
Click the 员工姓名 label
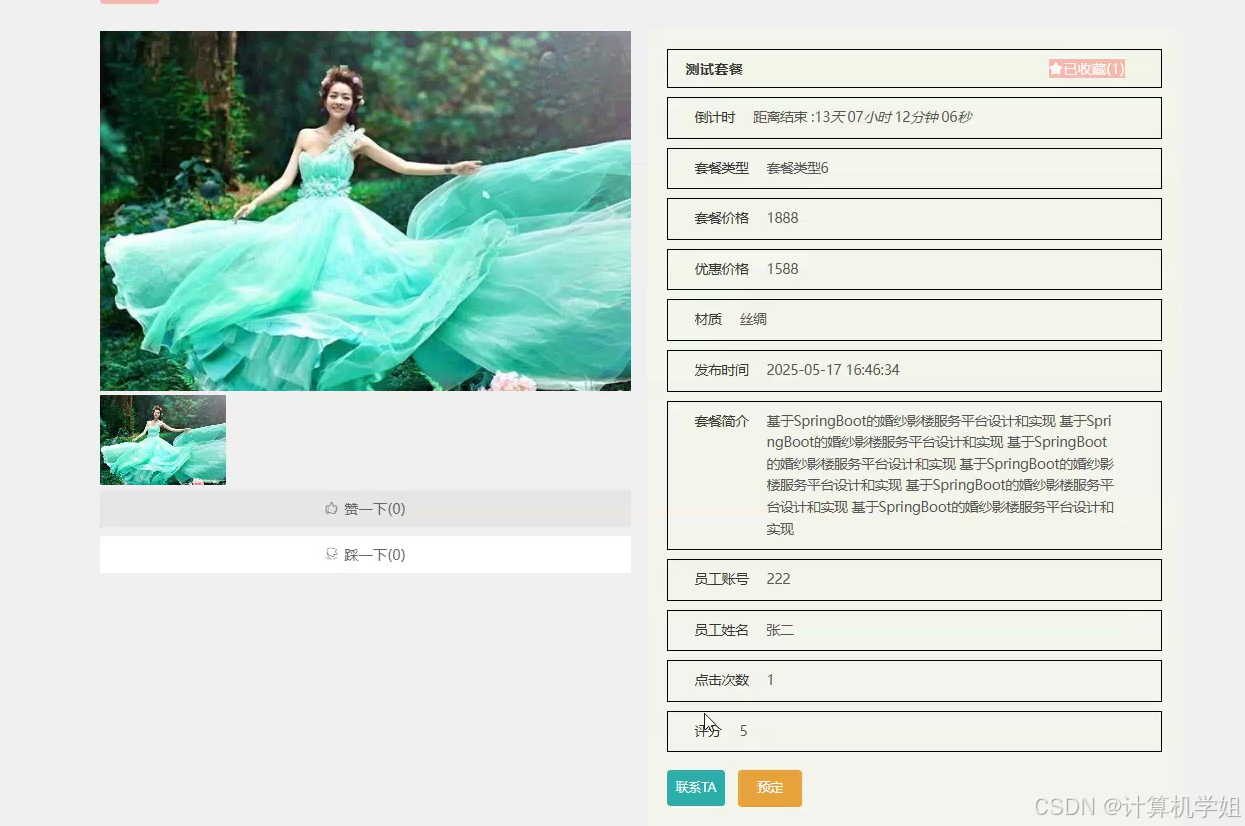(722, 630)
